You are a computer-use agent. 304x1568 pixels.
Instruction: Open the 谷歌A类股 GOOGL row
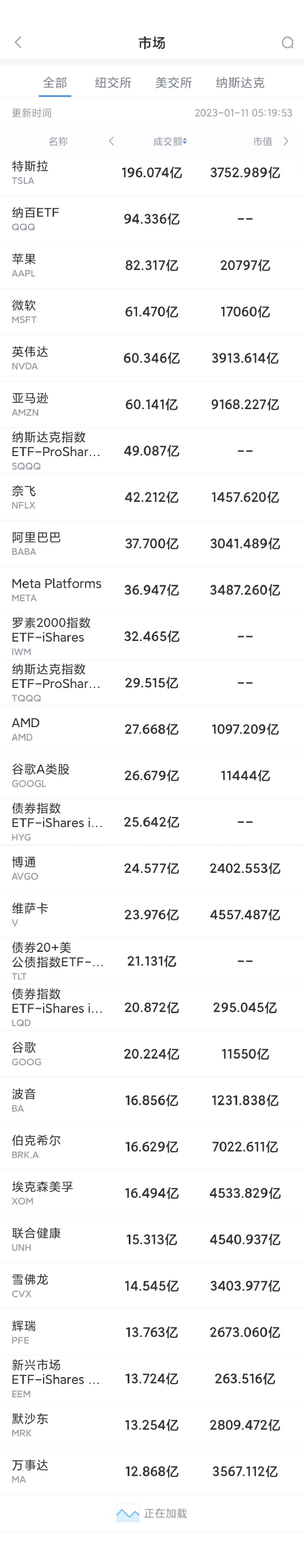pyautogui.click(x=151, y=776)
